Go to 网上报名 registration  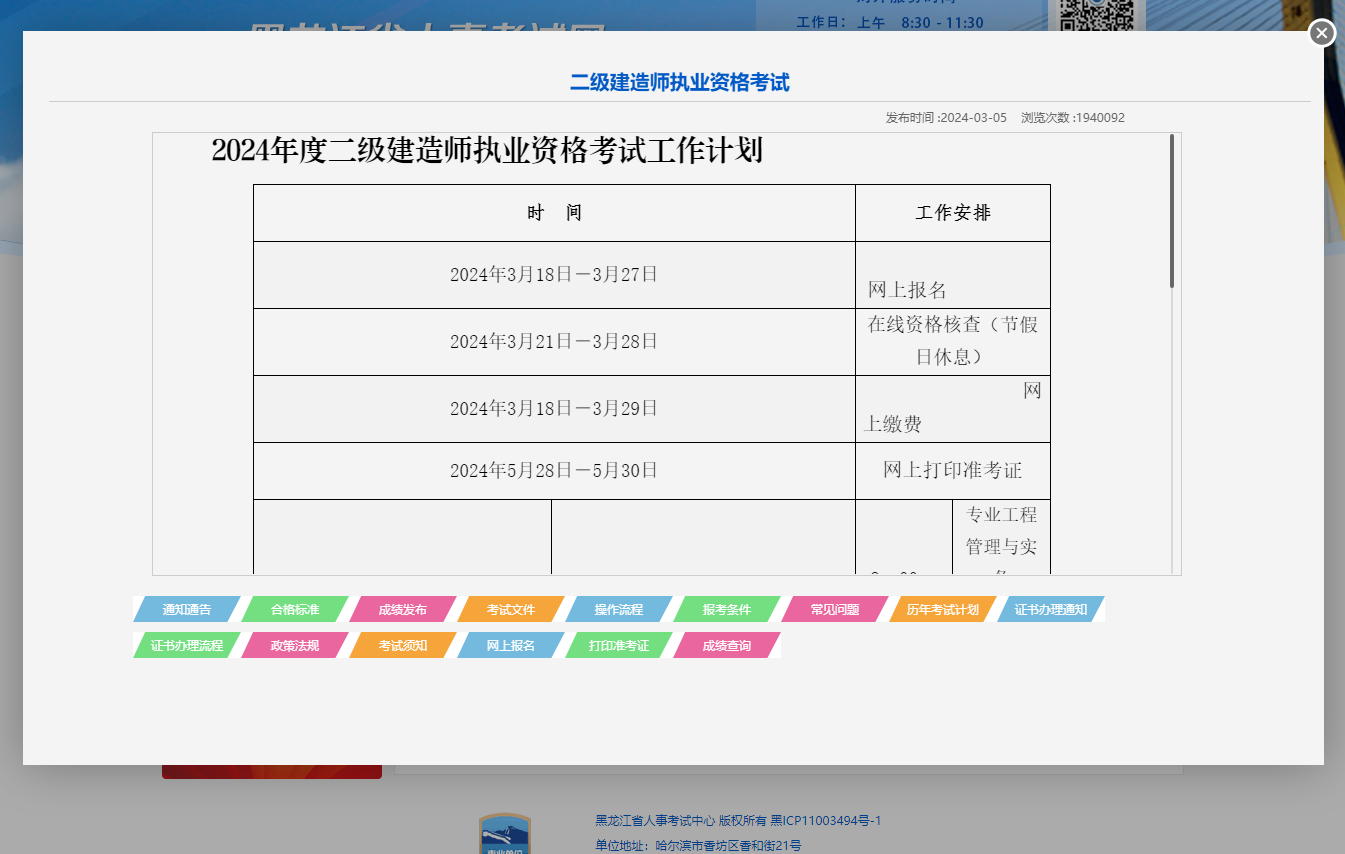tap(512, 645)
